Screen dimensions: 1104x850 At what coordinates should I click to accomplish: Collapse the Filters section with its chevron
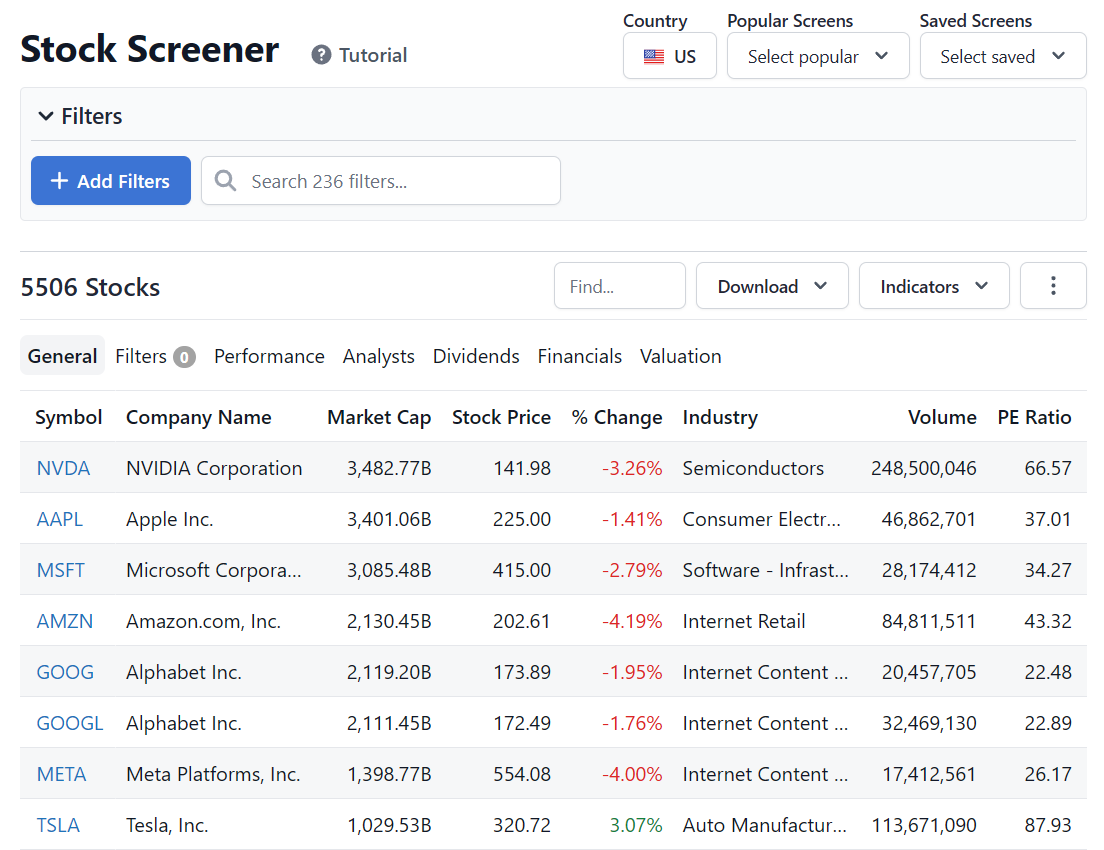(x=46, y=116)
